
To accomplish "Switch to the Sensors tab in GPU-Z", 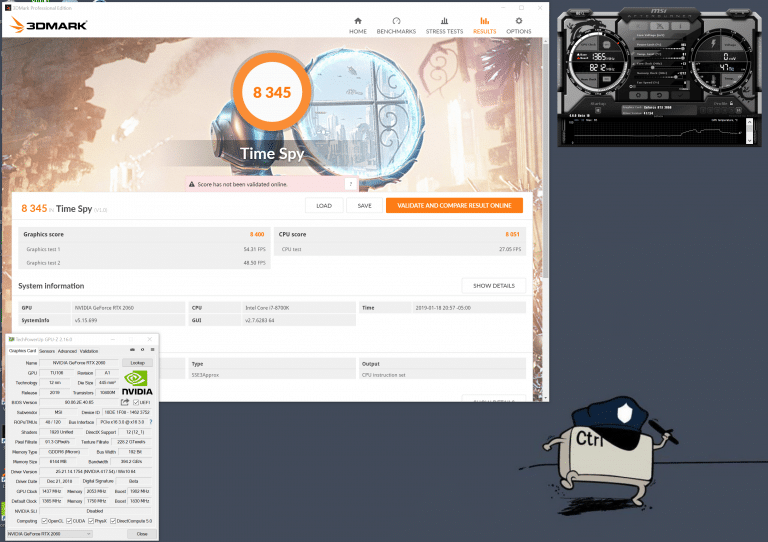I will pyautogui.click(x=47, y=351).
